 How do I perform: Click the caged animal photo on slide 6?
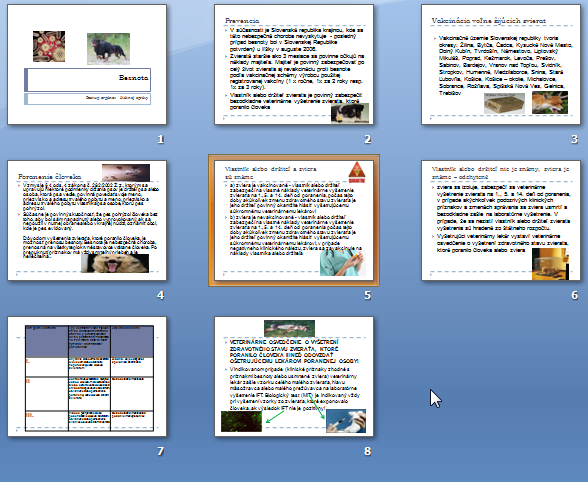[550, 264]
